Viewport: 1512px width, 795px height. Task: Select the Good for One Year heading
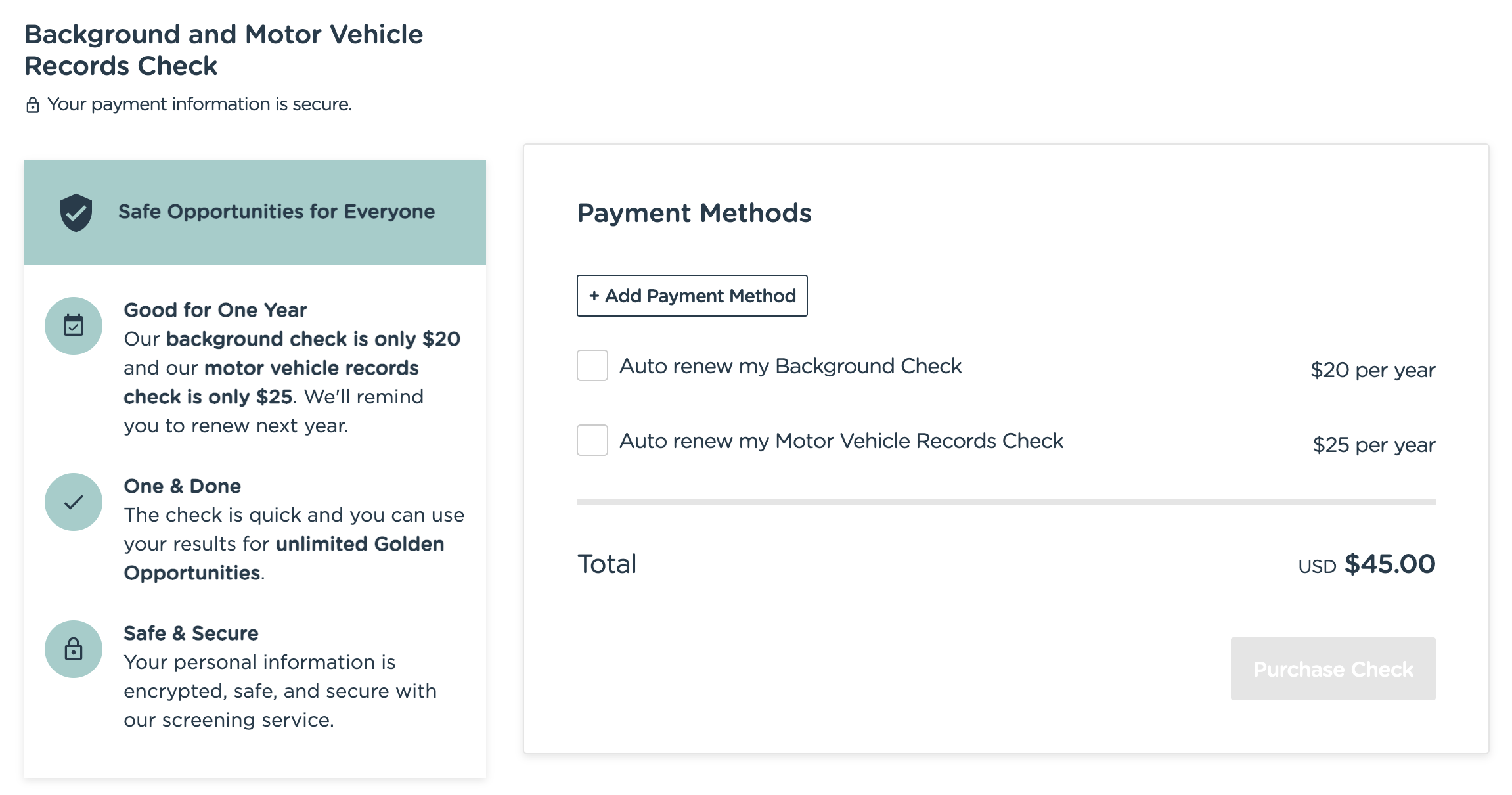(215, 310)
